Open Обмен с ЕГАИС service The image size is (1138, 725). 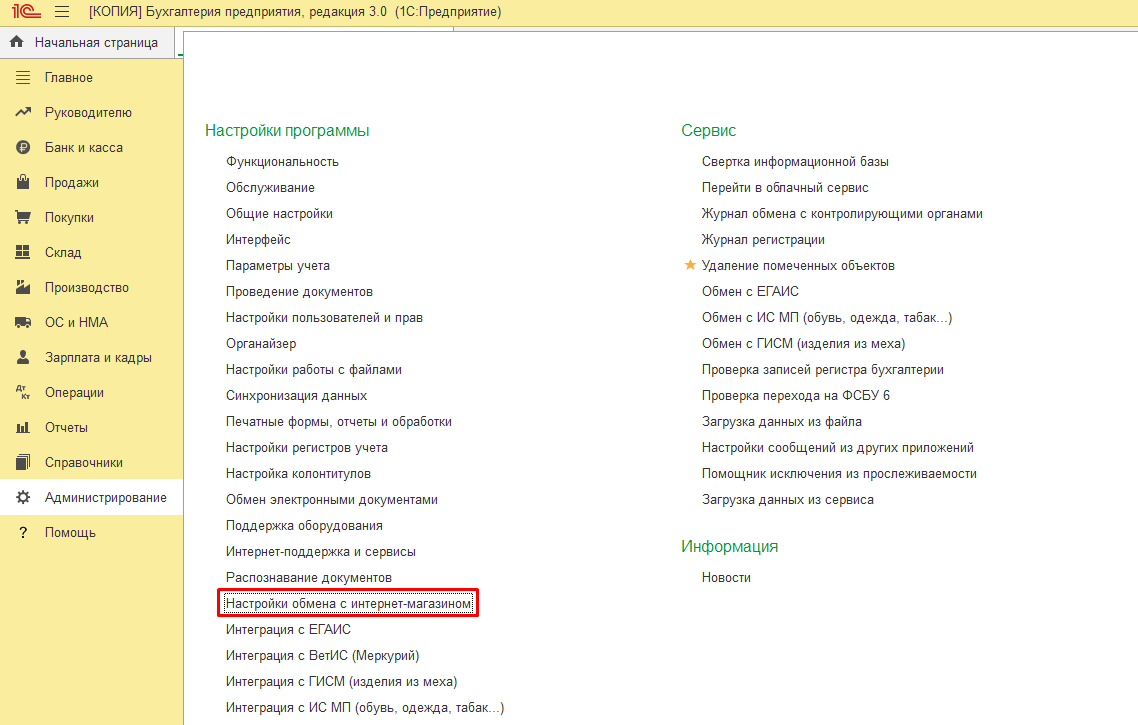pos(750,292)
